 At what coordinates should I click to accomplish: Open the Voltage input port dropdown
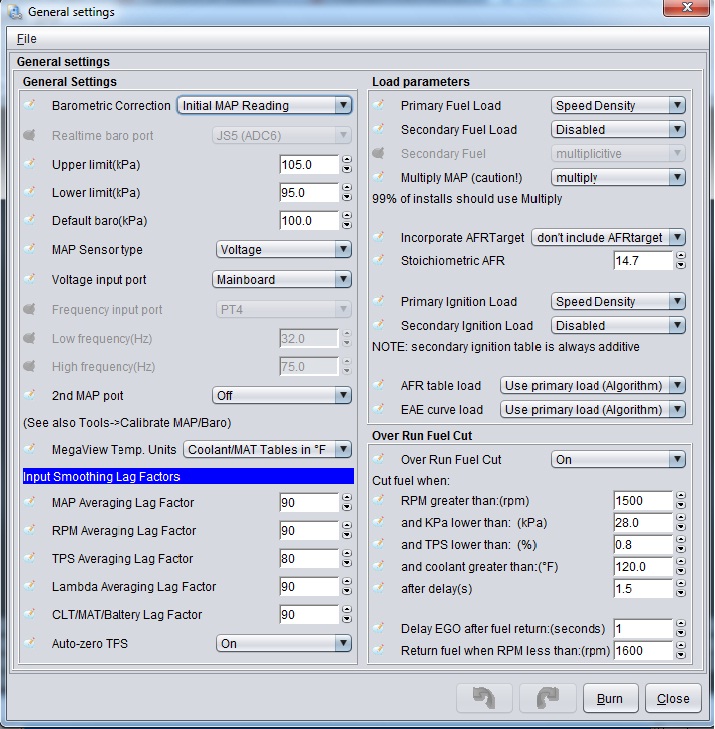[x=282, y=279]
